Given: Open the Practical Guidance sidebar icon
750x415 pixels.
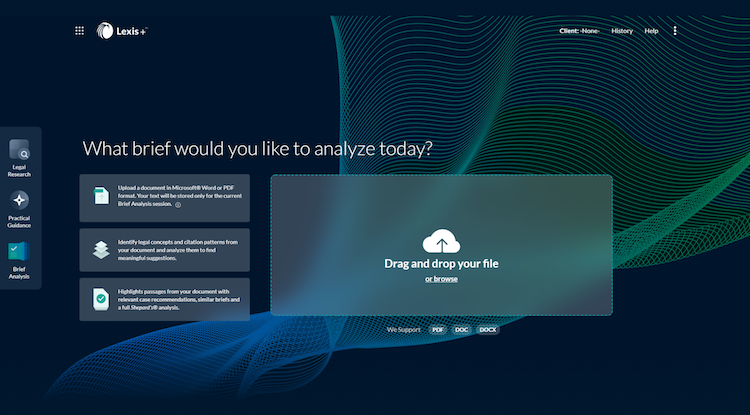Looking at the screenshot, I should pyautogui.click(x=20, y=200).
